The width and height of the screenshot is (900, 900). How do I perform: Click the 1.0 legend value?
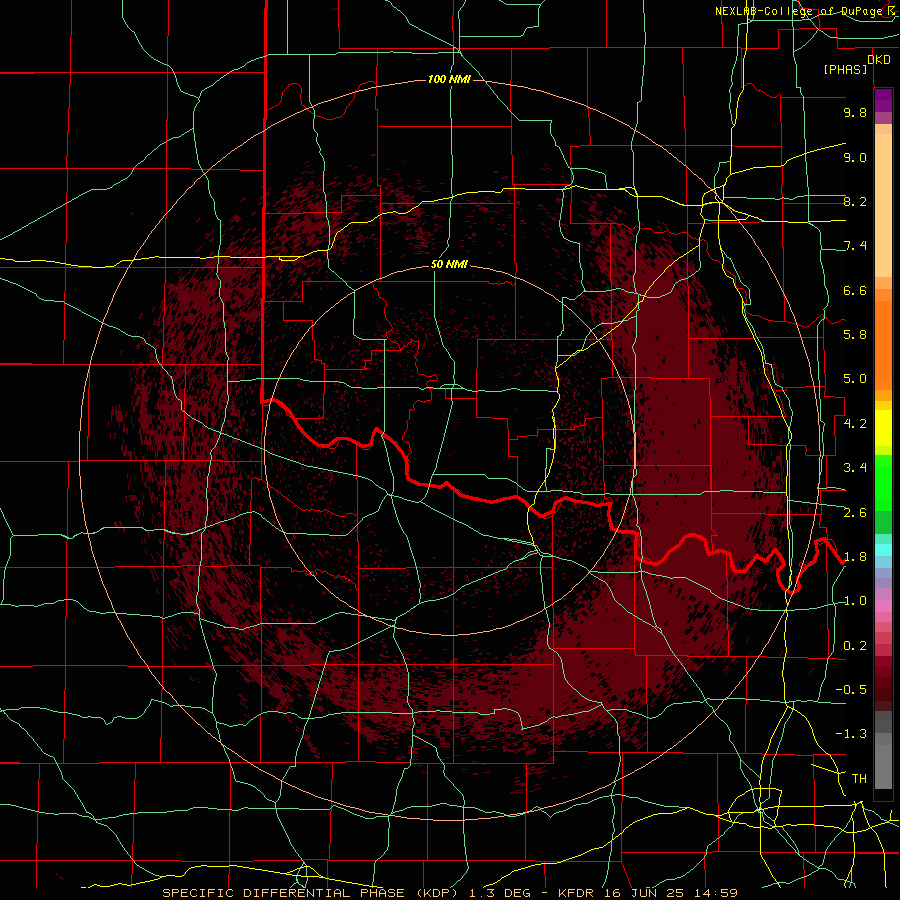[x=855, y=601]
